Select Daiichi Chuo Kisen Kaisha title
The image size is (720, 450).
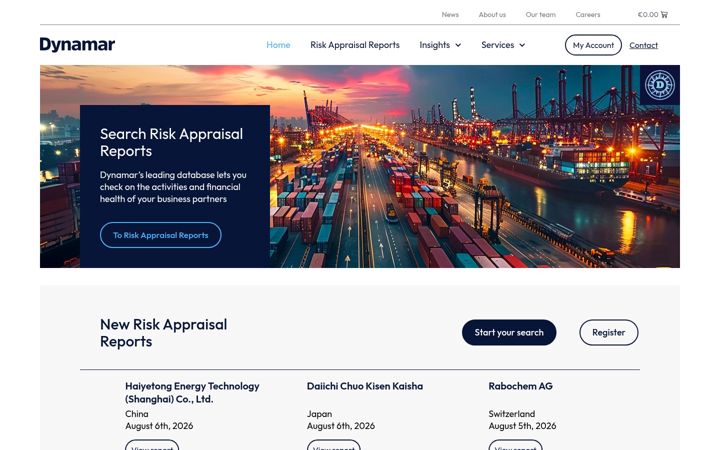click(x=365, y=386)
